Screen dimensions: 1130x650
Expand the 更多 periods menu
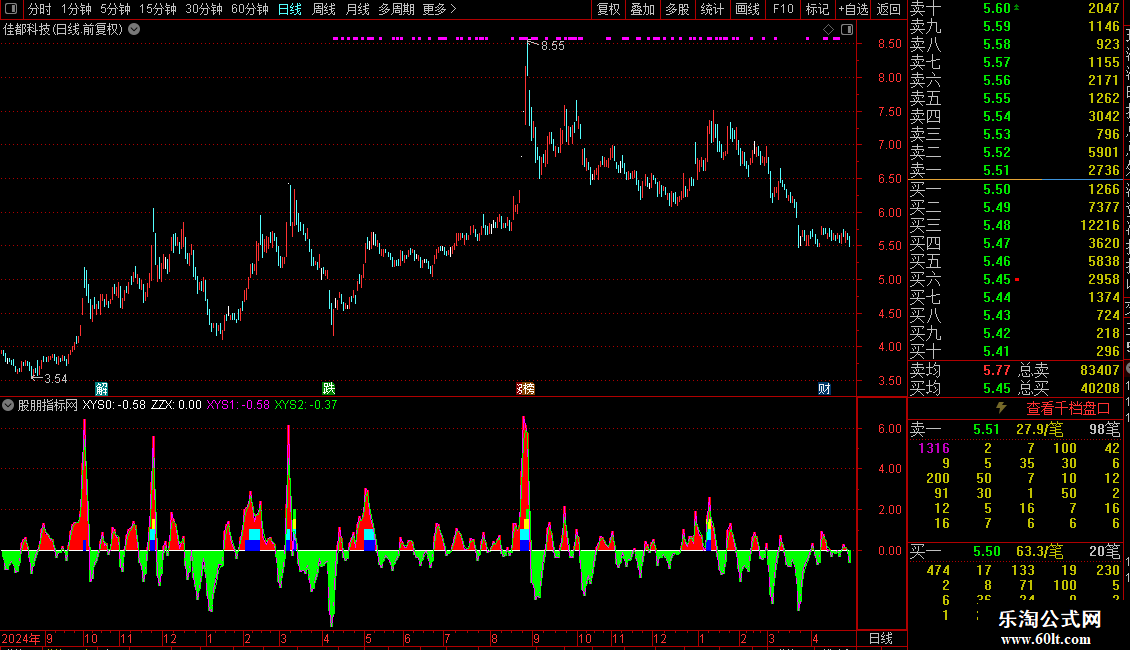[439, 9]
